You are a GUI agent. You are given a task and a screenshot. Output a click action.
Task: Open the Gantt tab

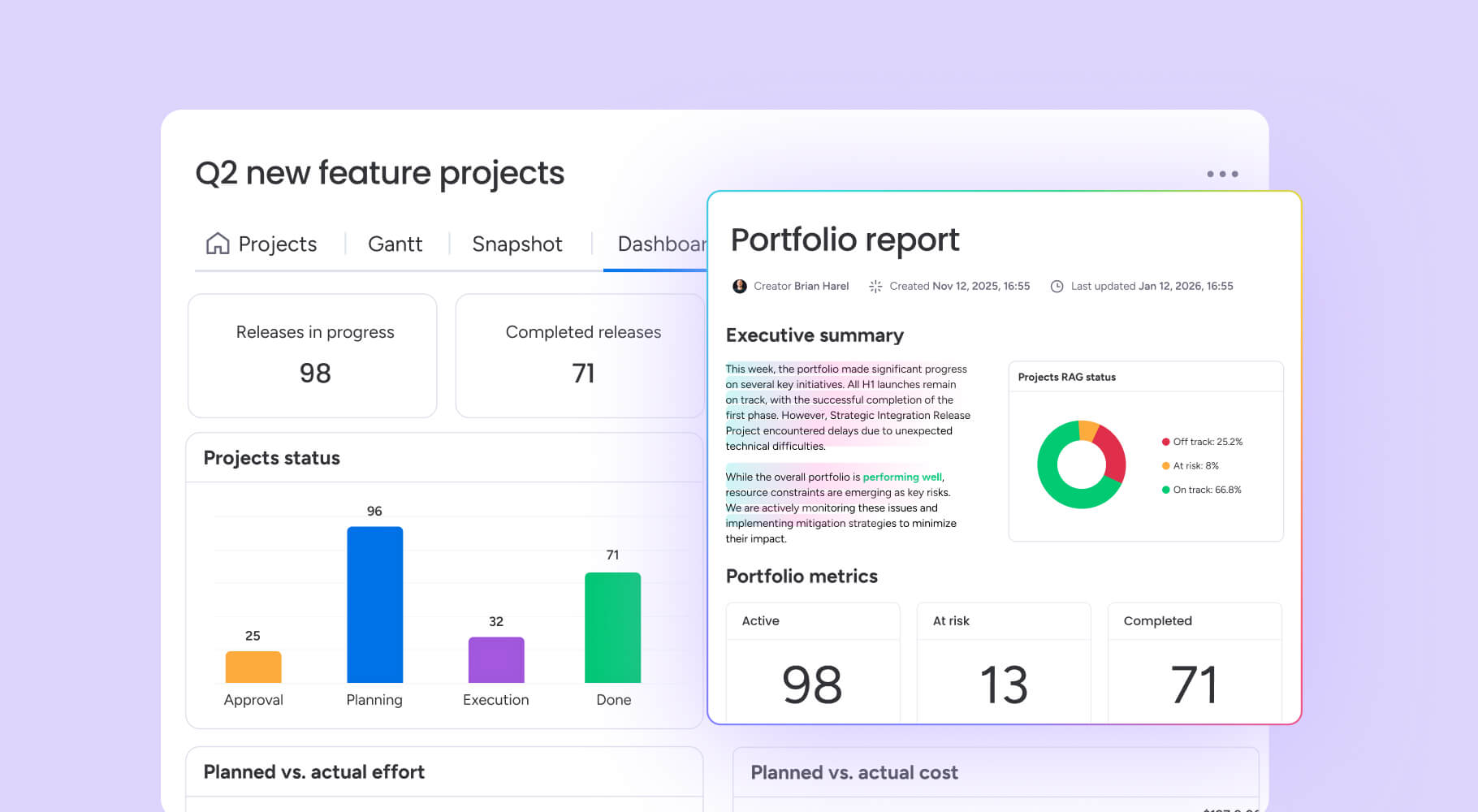click(395, 244)
